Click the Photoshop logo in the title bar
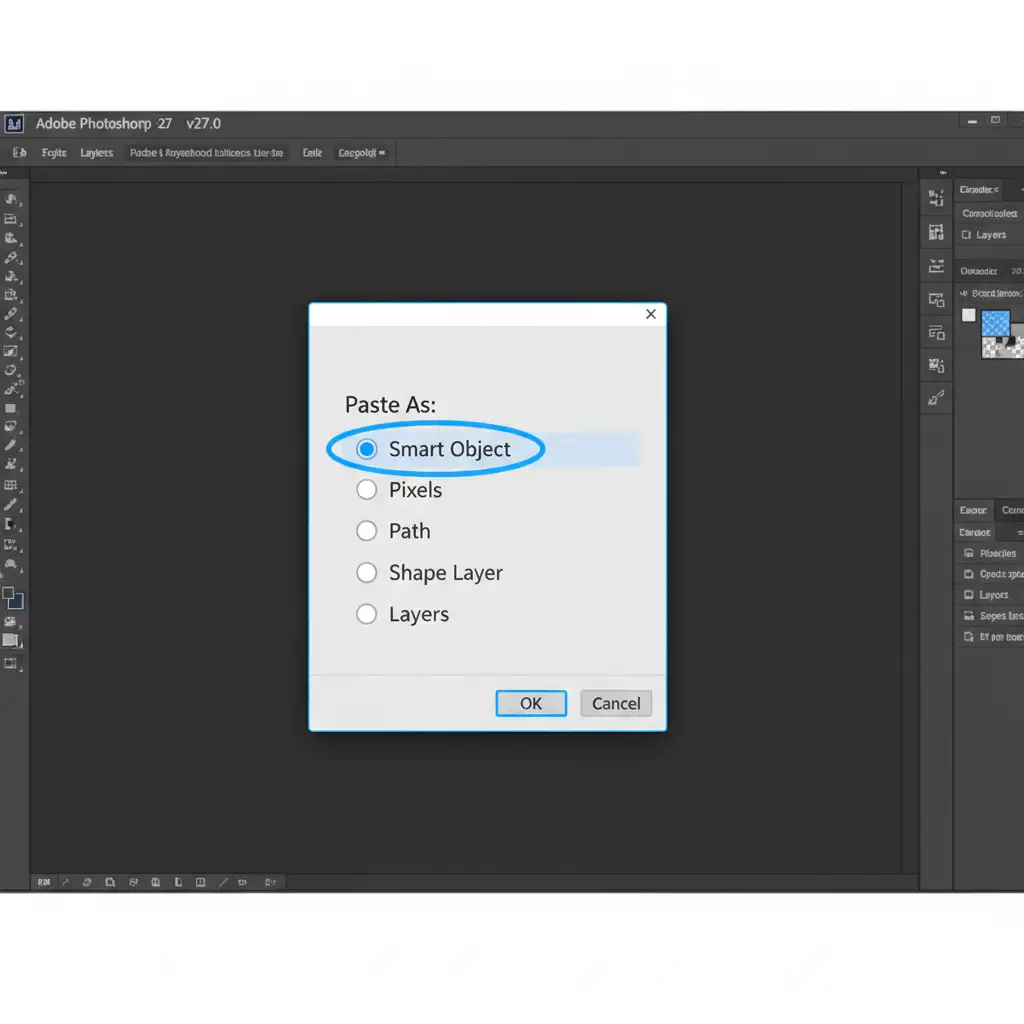 [13, 124]
